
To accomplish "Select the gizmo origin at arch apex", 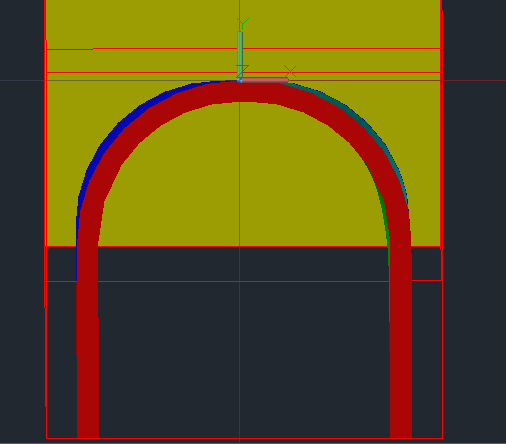I will pyautogui.click(x=239, y=80).
